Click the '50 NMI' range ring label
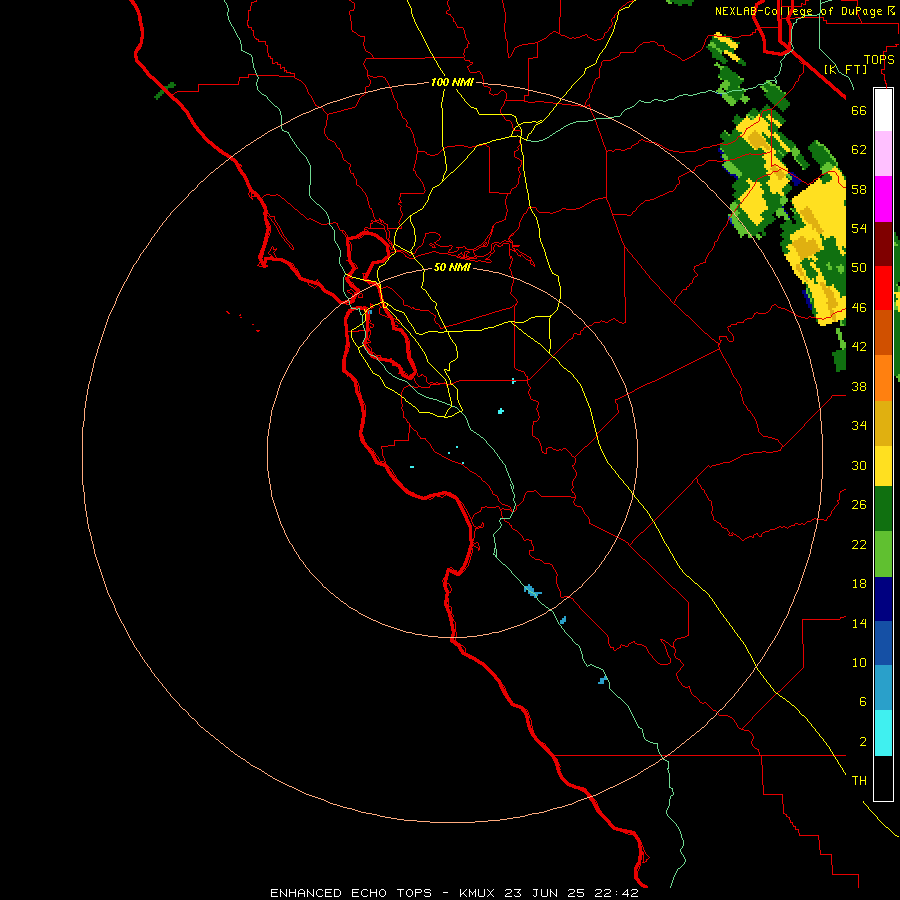Viewport: 900px width, 900px height. 452,267
